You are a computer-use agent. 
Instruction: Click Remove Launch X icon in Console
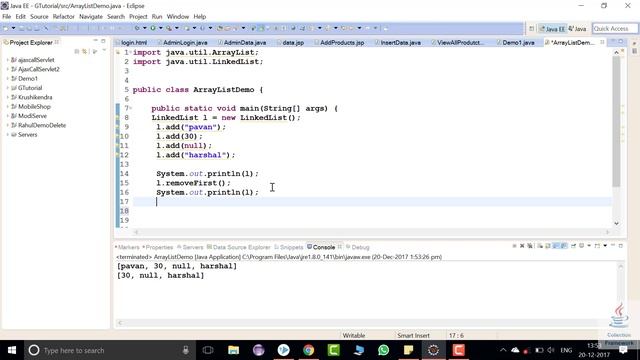(522, 246)
